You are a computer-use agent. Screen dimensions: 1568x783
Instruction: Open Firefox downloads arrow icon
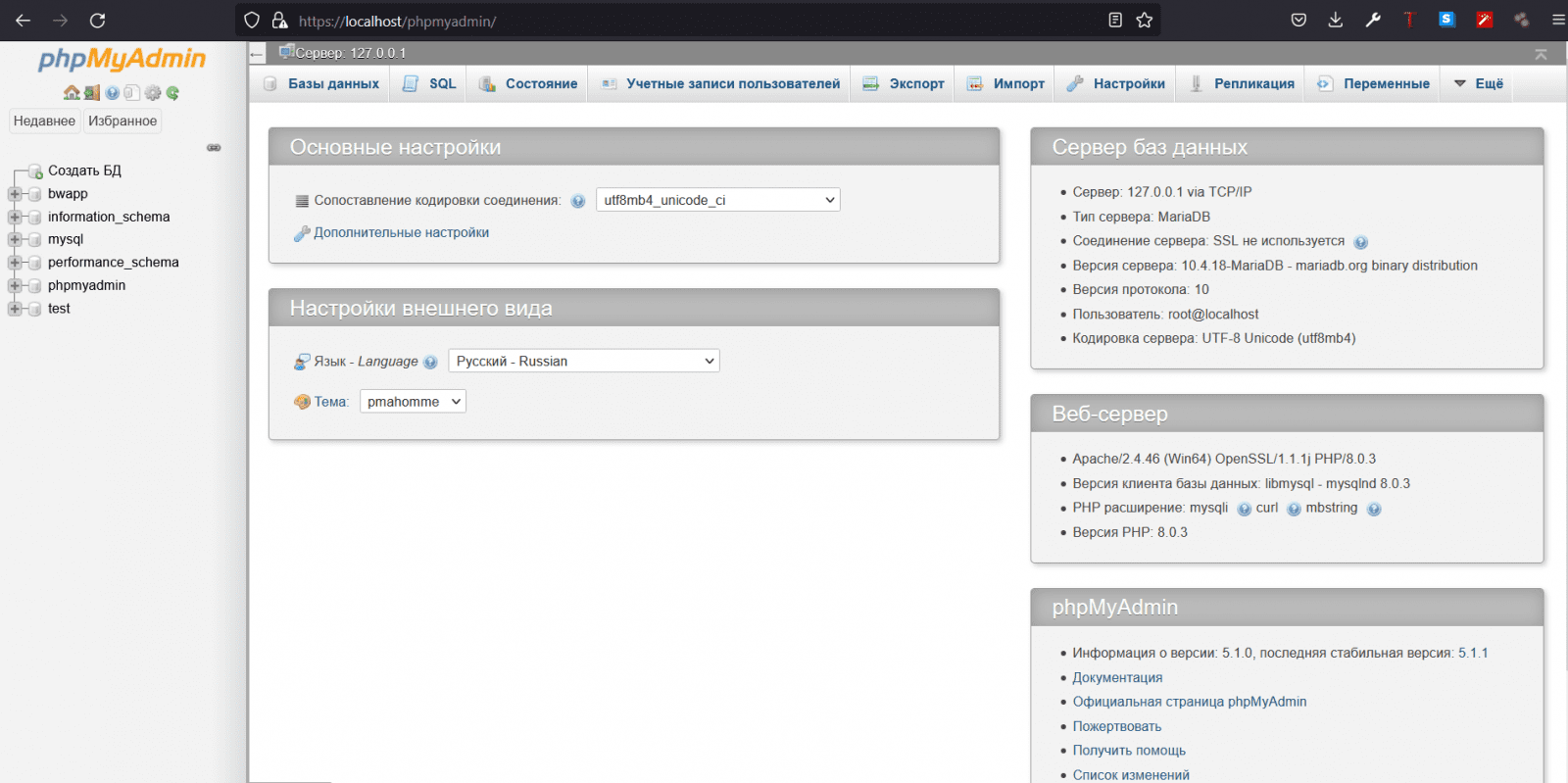point(1336,20)
